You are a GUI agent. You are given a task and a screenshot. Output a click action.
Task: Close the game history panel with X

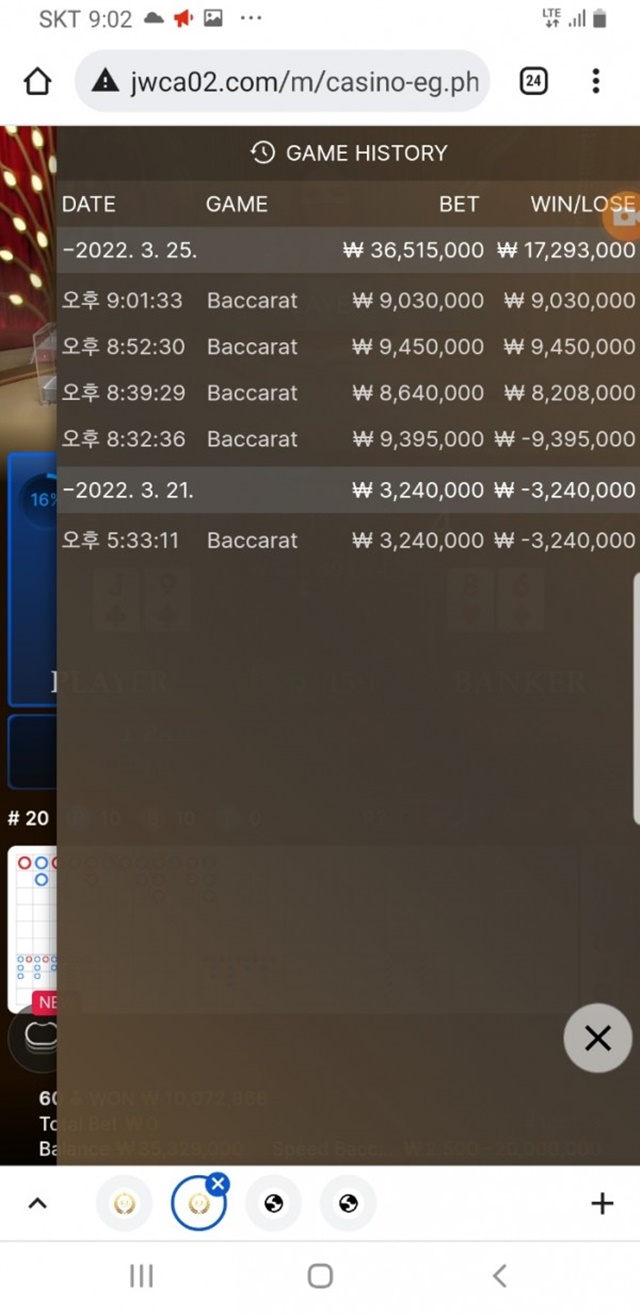pyautogui.click(x=597, y=1038)
